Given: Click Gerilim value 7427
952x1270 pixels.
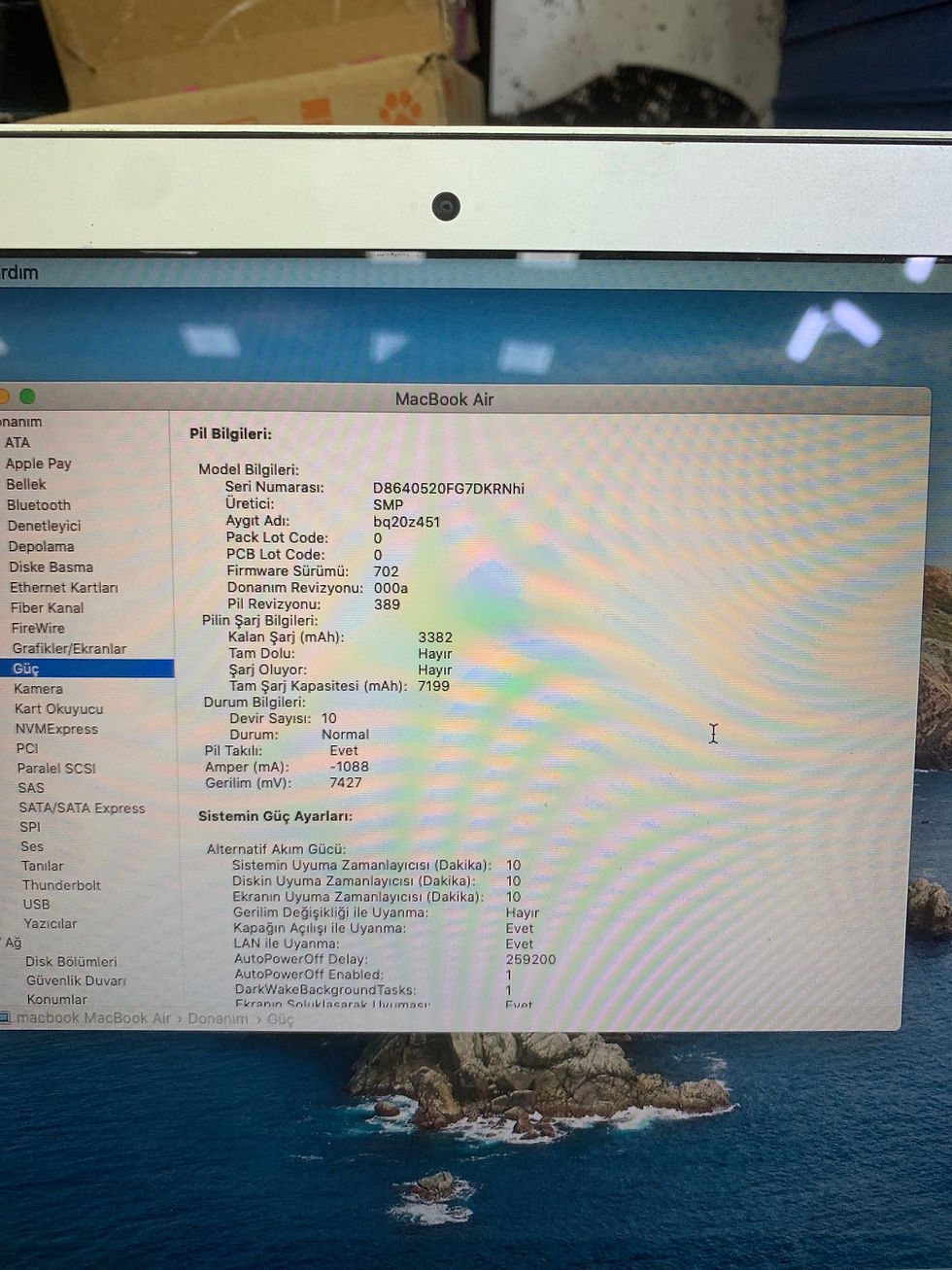Looking at the screenshot, I should [x=345, y=782].
